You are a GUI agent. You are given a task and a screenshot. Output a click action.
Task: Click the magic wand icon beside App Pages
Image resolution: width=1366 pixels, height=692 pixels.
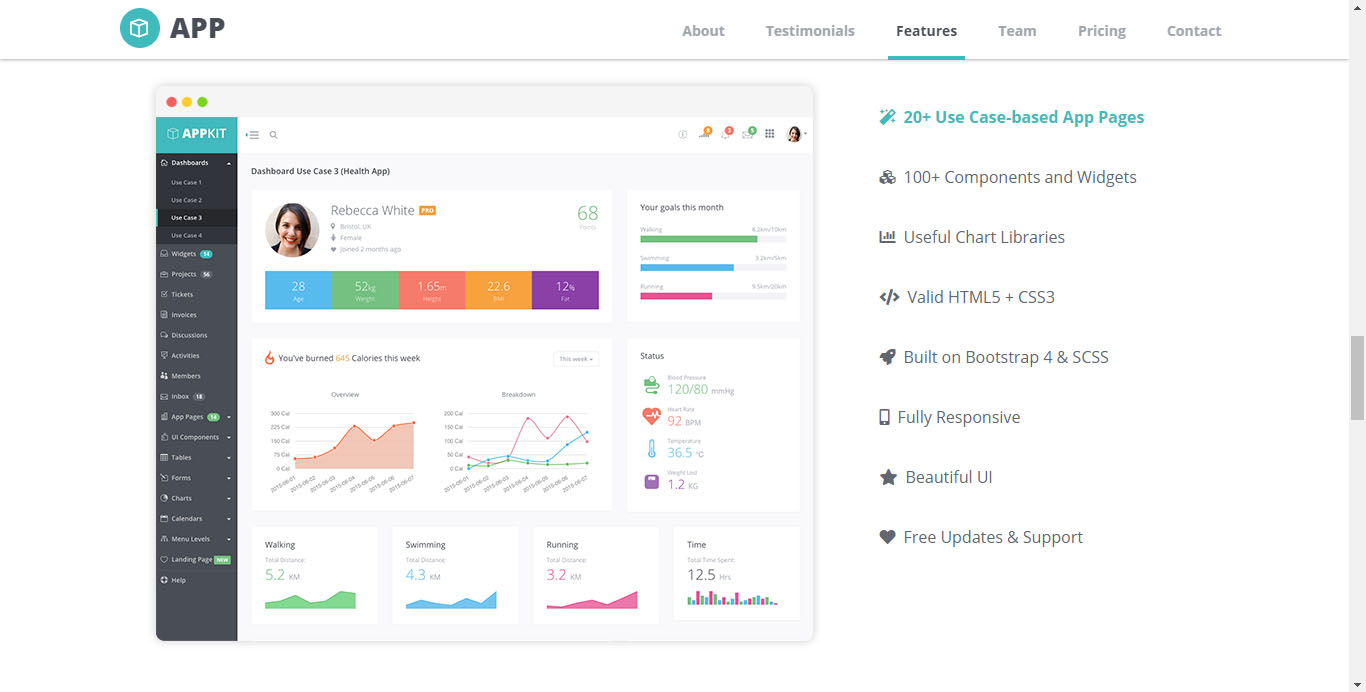pos(887,117)
